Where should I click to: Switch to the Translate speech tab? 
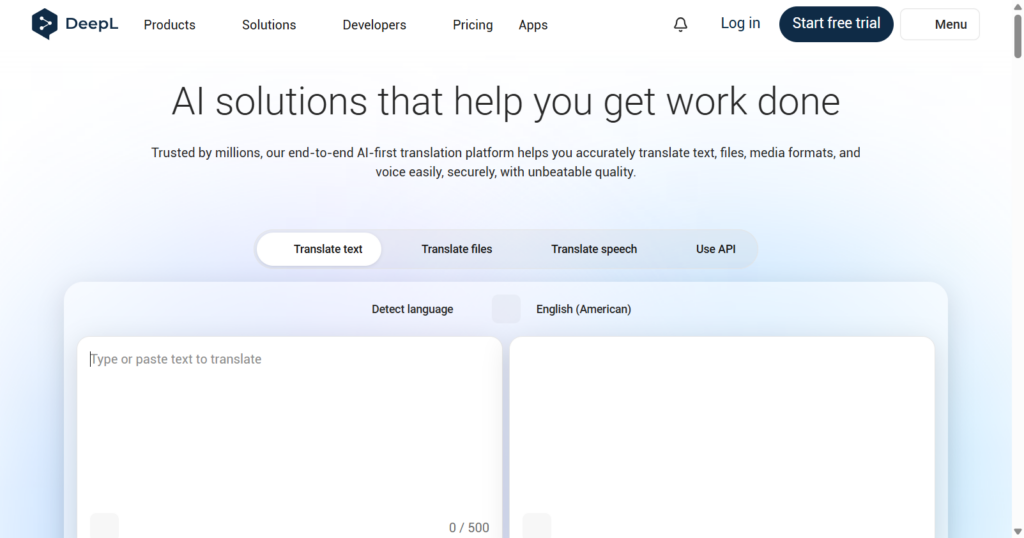tap(594, 249)
